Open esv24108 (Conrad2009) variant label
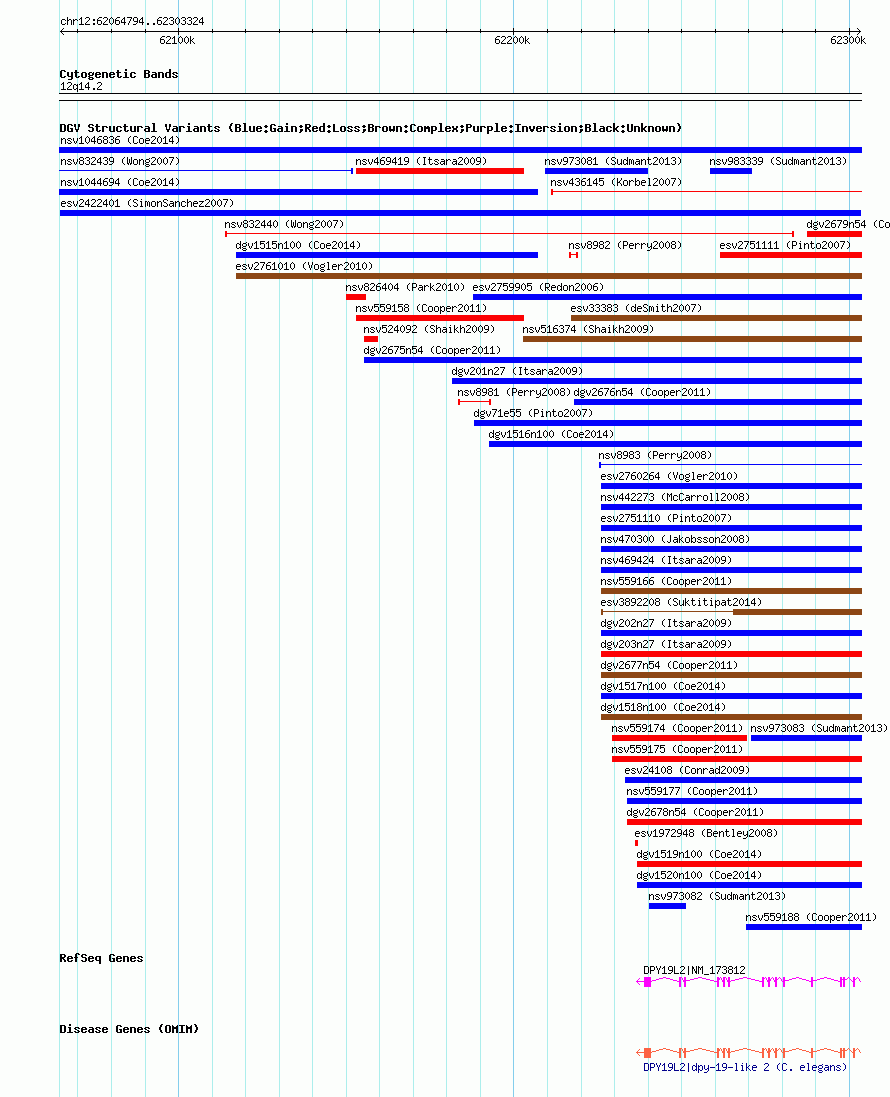This screenshot has width=890, height=1097. tap(687, 770)
